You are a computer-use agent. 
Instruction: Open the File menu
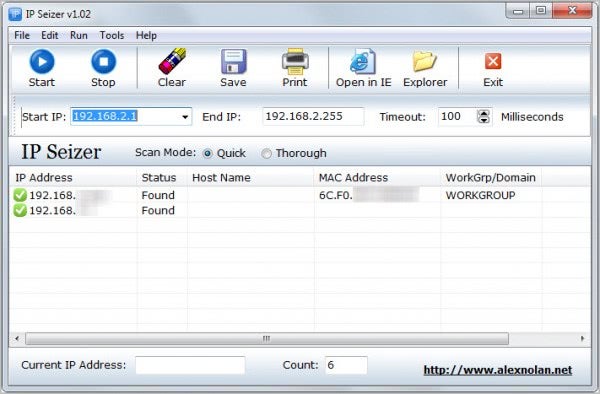[x=22, y=35]
